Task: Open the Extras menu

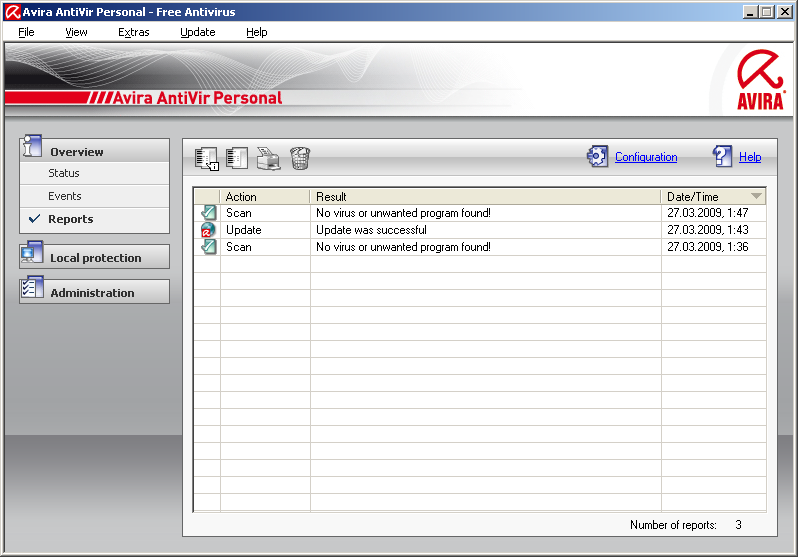Action: (x=133, y=32)
